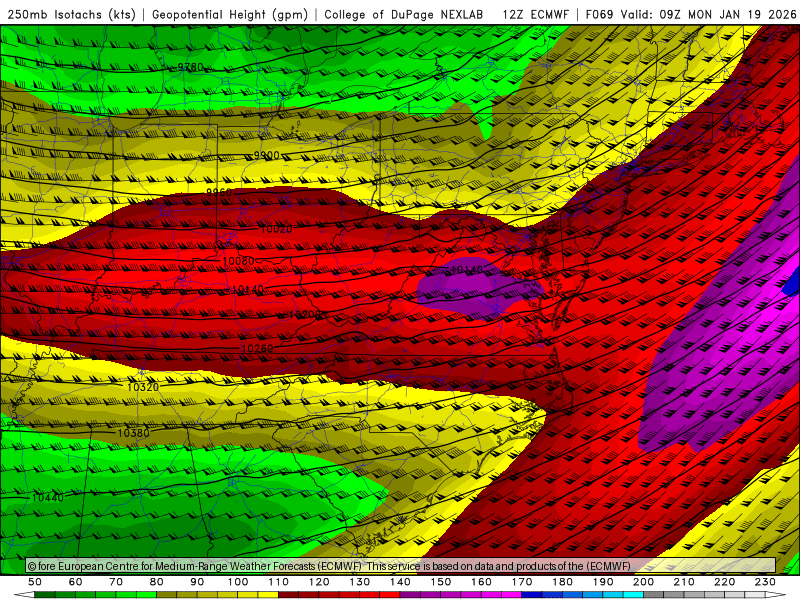800x600 pixels.
Task: Click the "12Z ECMWF" model run label
Action: [x=535, y=15]
